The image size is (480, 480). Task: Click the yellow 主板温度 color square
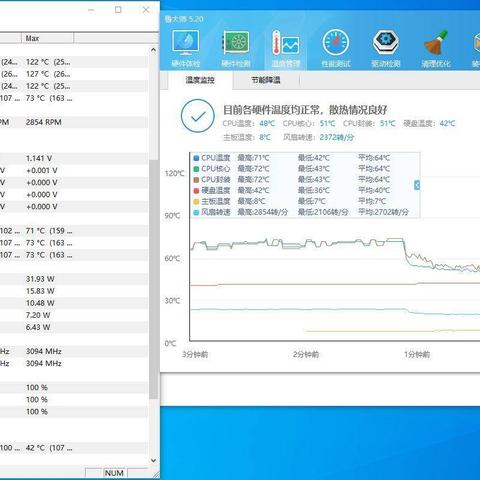click(x=196, y=201)
